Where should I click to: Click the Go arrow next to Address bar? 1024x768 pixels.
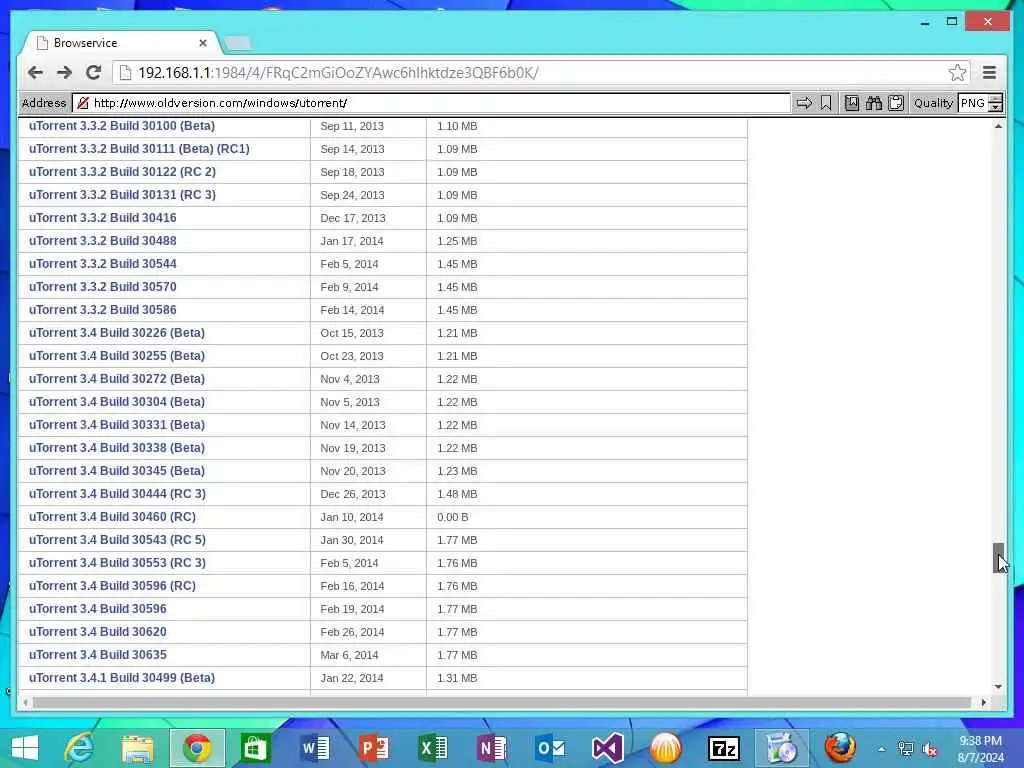point(804,103)
